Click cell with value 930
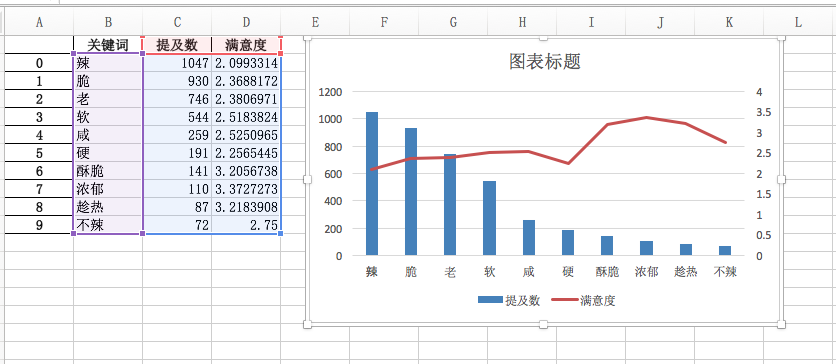 coord(177,82)
